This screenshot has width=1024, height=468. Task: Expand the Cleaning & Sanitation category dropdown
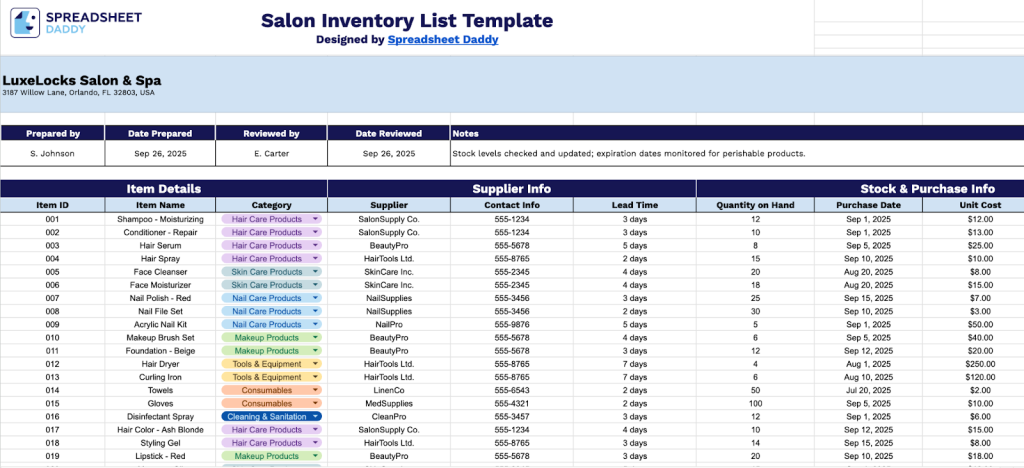point(316,417)
